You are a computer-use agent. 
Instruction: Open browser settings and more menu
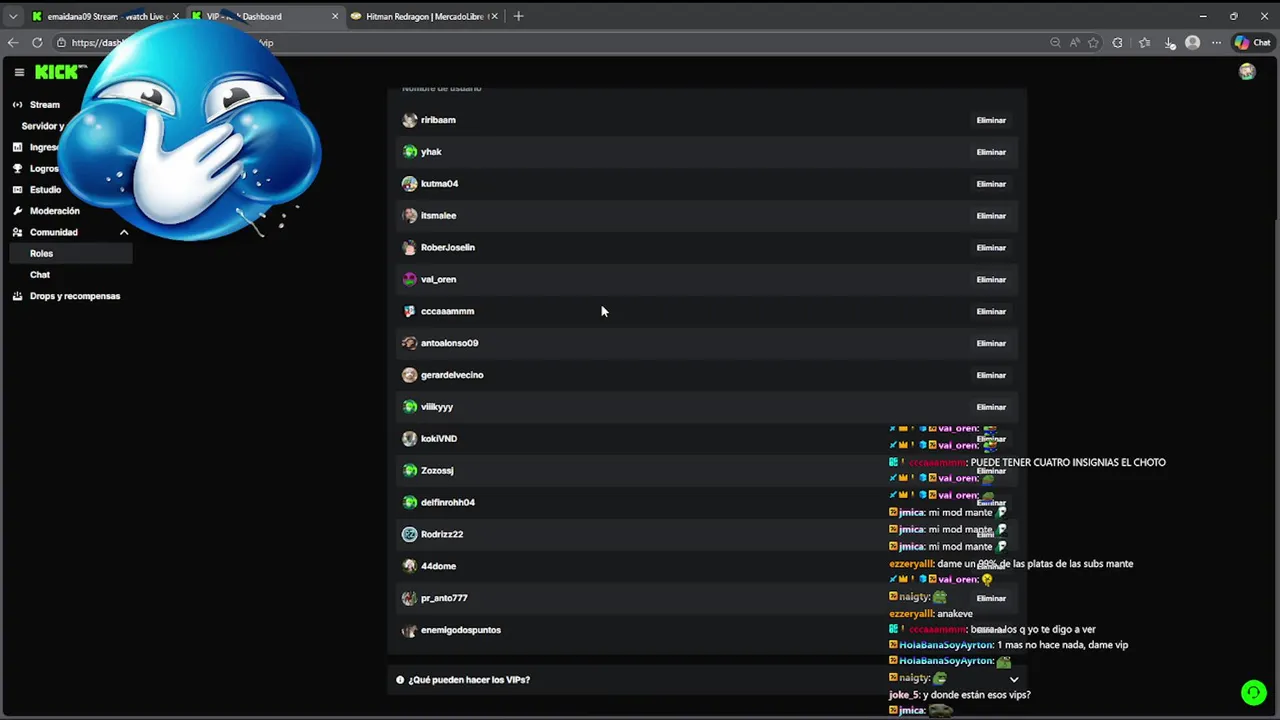click(1216, 43)
